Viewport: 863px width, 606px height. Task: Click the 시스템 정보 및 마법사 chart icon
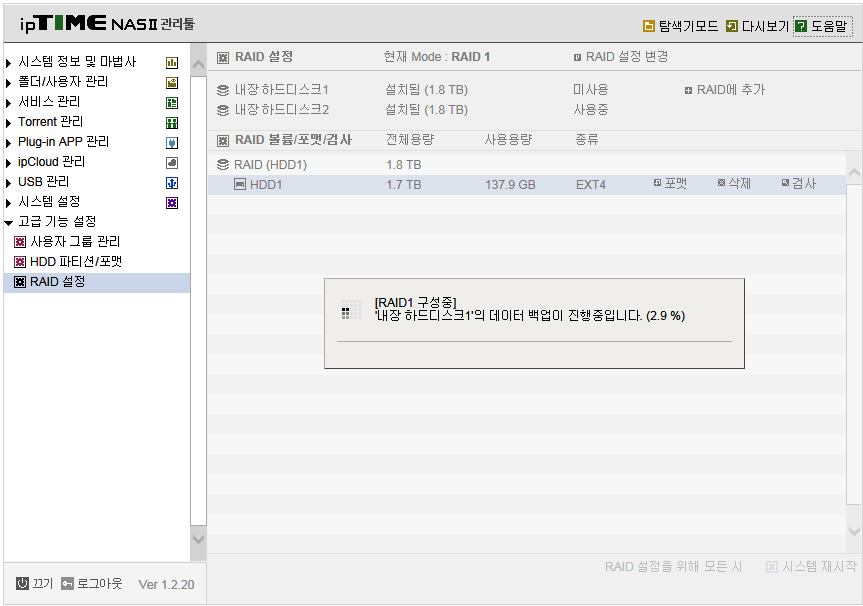point(172,63)
